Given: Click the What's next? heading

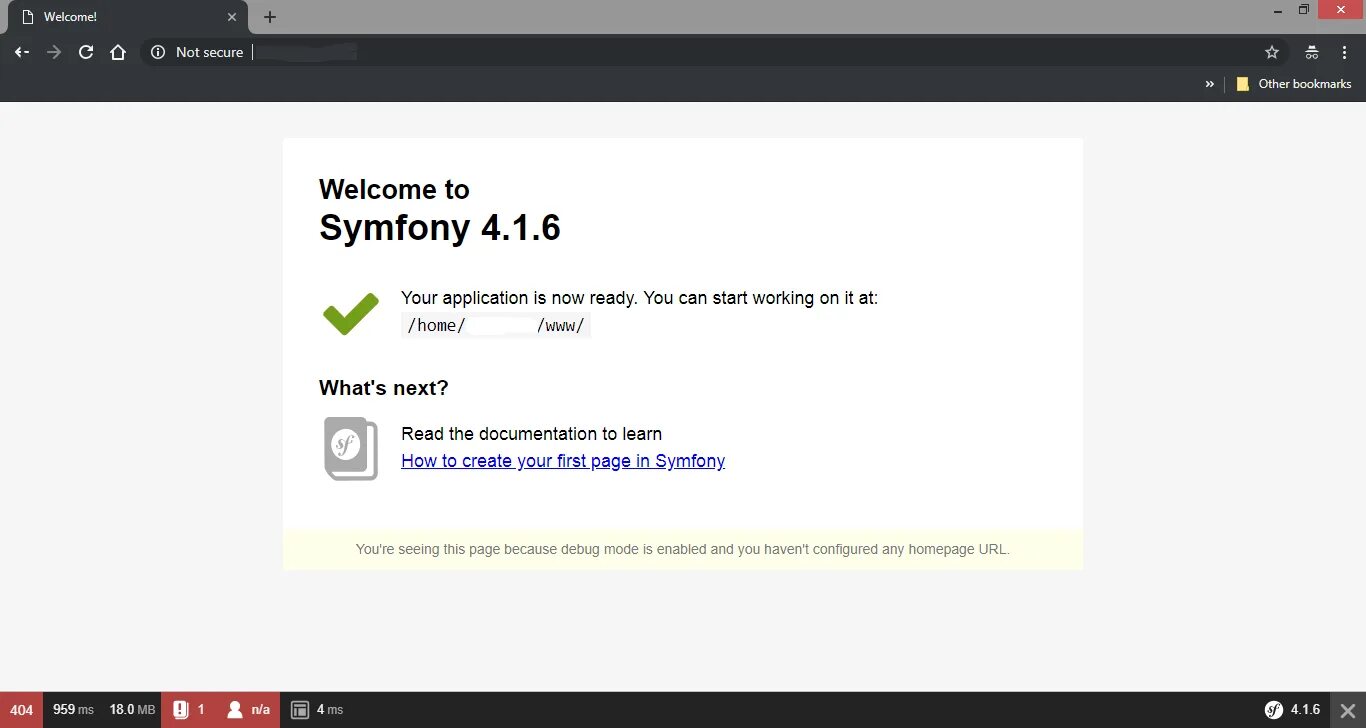Looking at the screenshot, I should 384,388.
